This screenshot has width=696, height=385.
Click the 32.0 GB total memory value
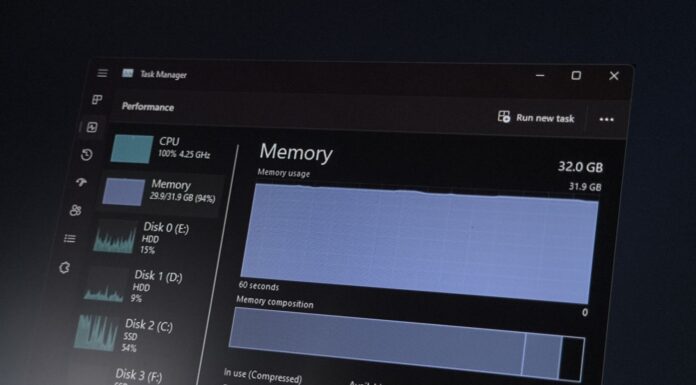tap(580, 167)
